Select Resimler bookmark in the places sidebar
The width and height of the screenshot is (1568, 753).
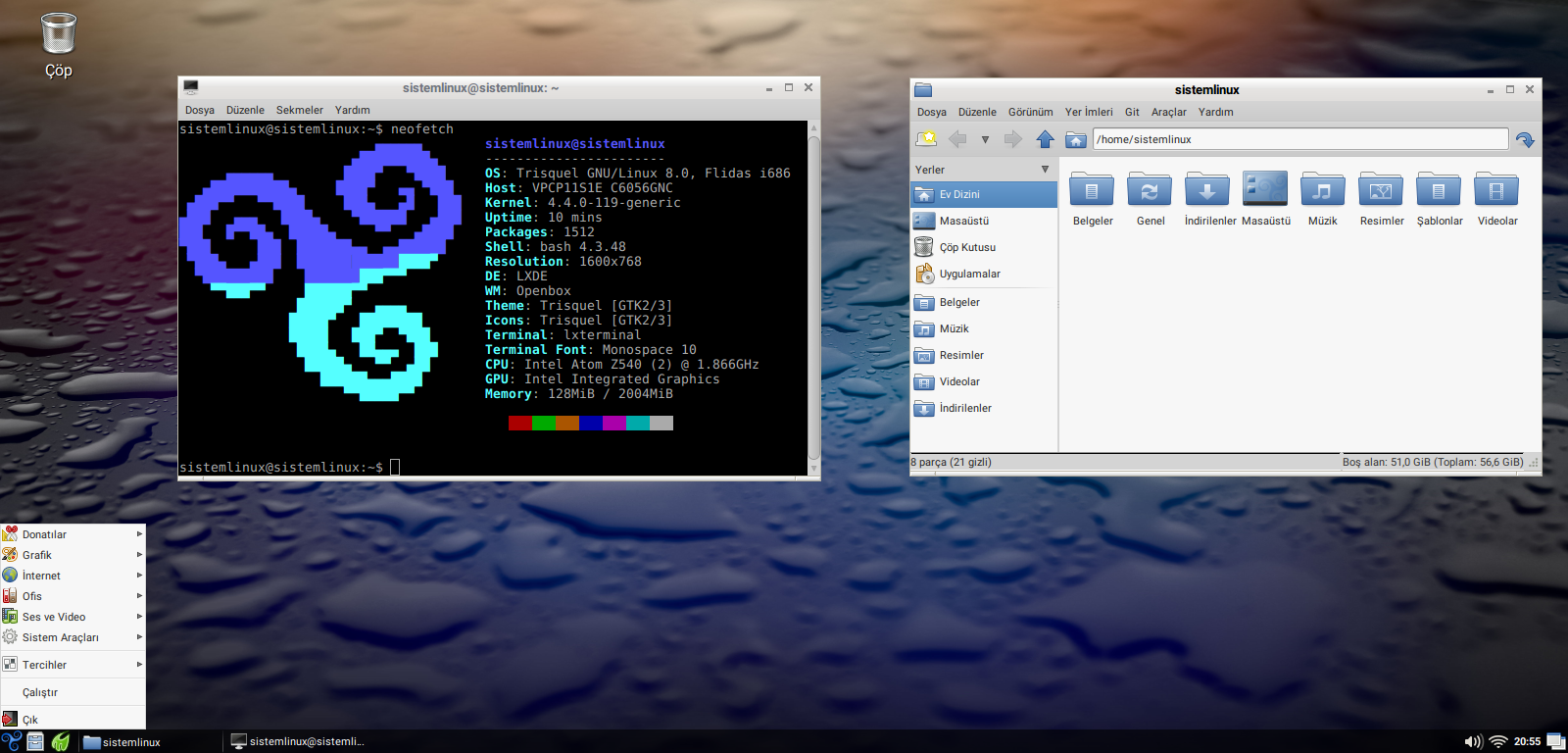click(984, 355)
